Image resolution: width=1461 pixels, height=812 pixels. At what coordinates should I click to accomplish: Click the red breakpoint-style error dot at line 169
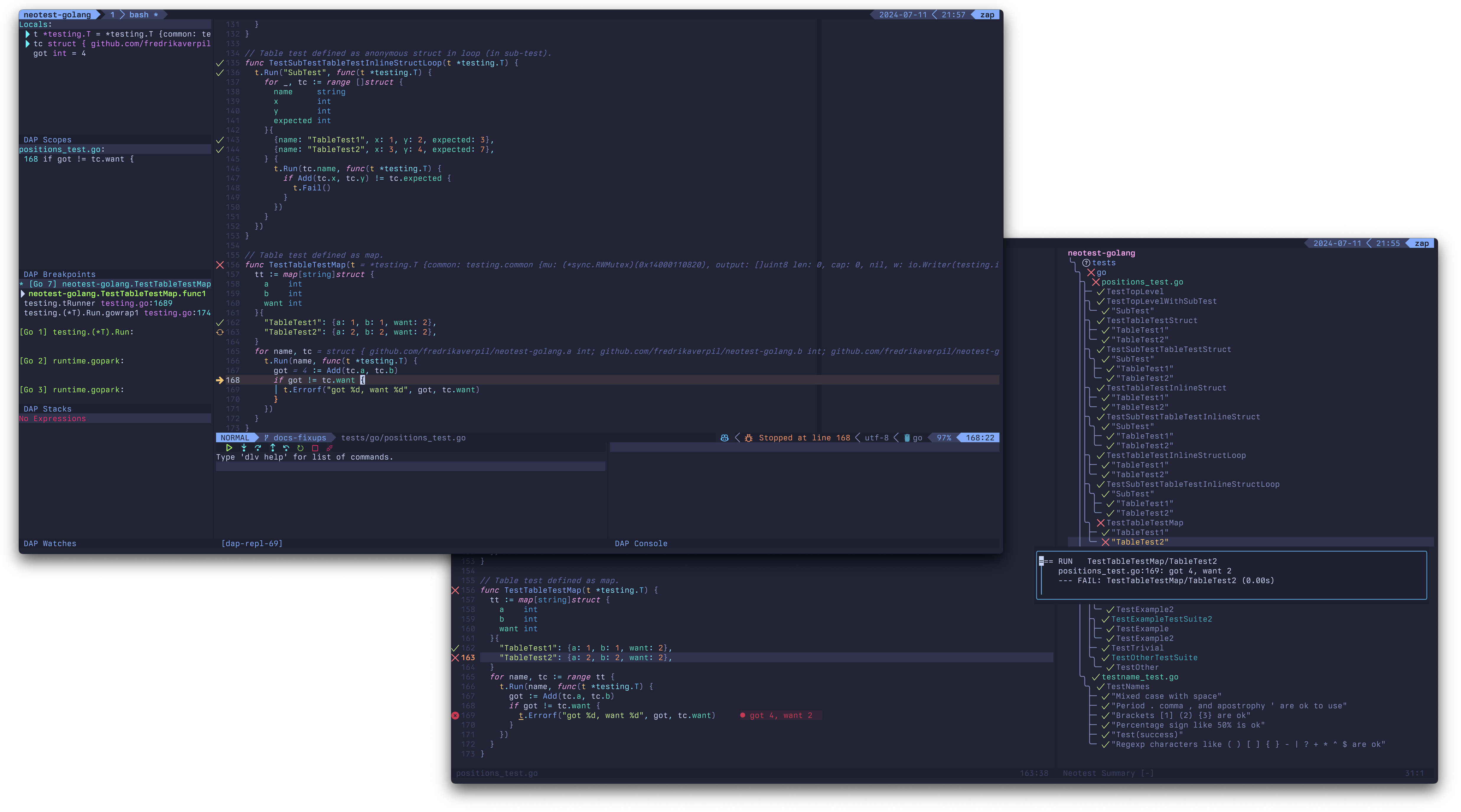pyautogui.click(x=455, y=716)
